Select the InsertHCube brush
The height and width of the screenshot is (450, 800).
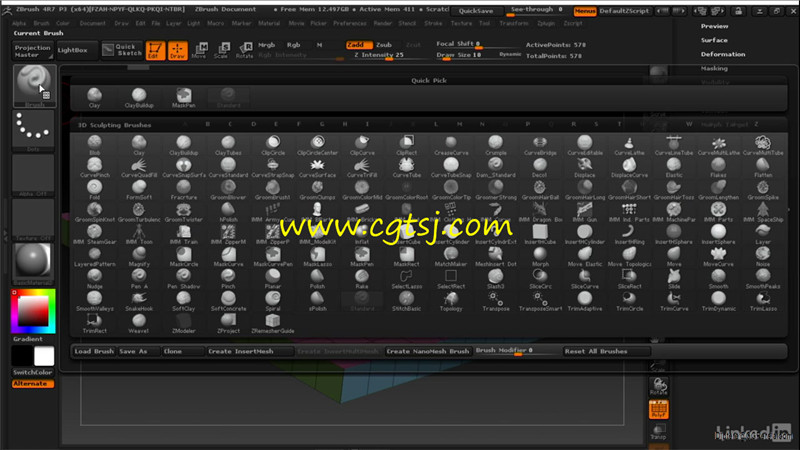point(540,235)
